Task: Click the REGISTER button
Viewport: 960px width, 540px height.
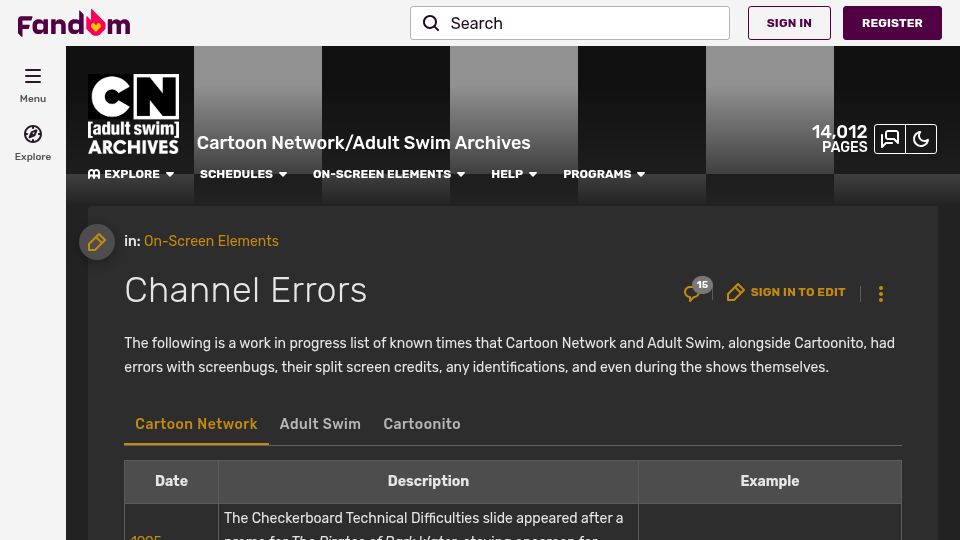Action: (892, 23)
